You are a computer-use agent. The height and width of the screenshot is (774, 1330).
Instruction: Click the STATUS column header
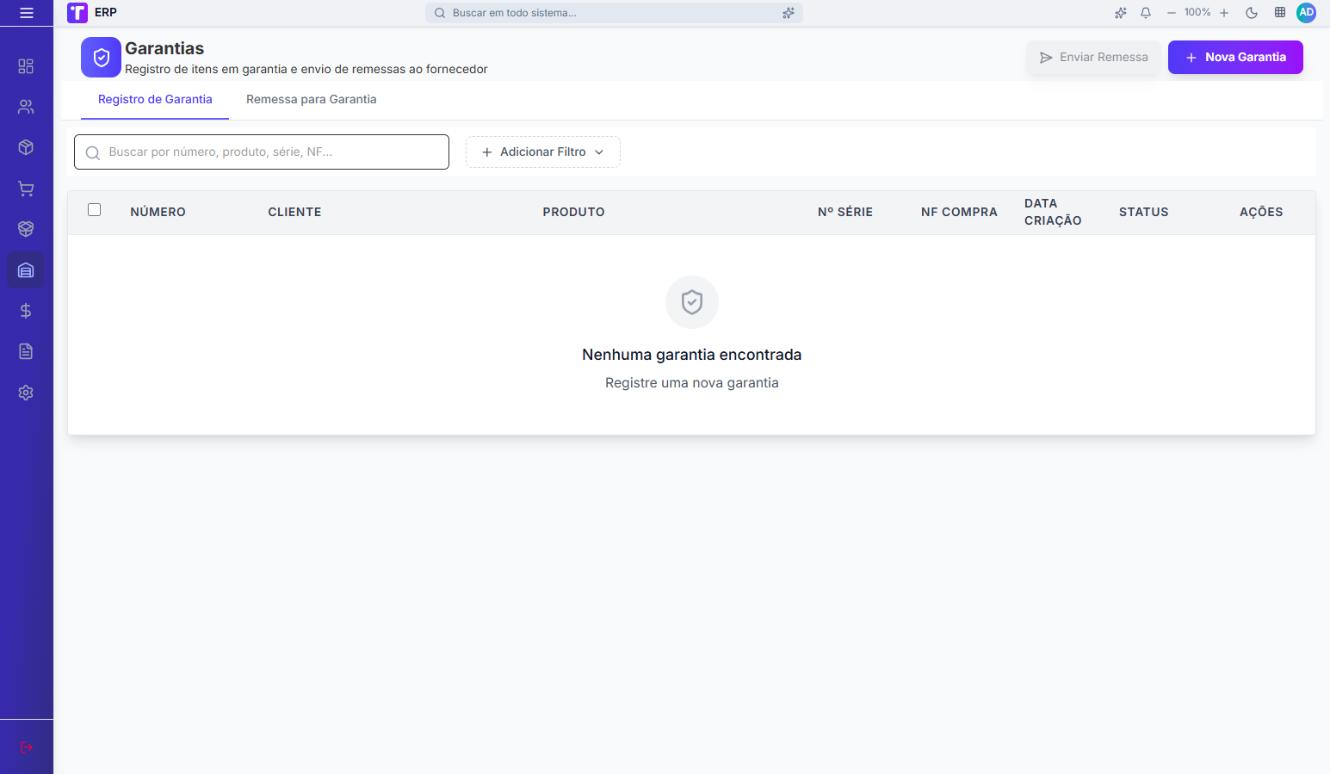point(1144,212)
